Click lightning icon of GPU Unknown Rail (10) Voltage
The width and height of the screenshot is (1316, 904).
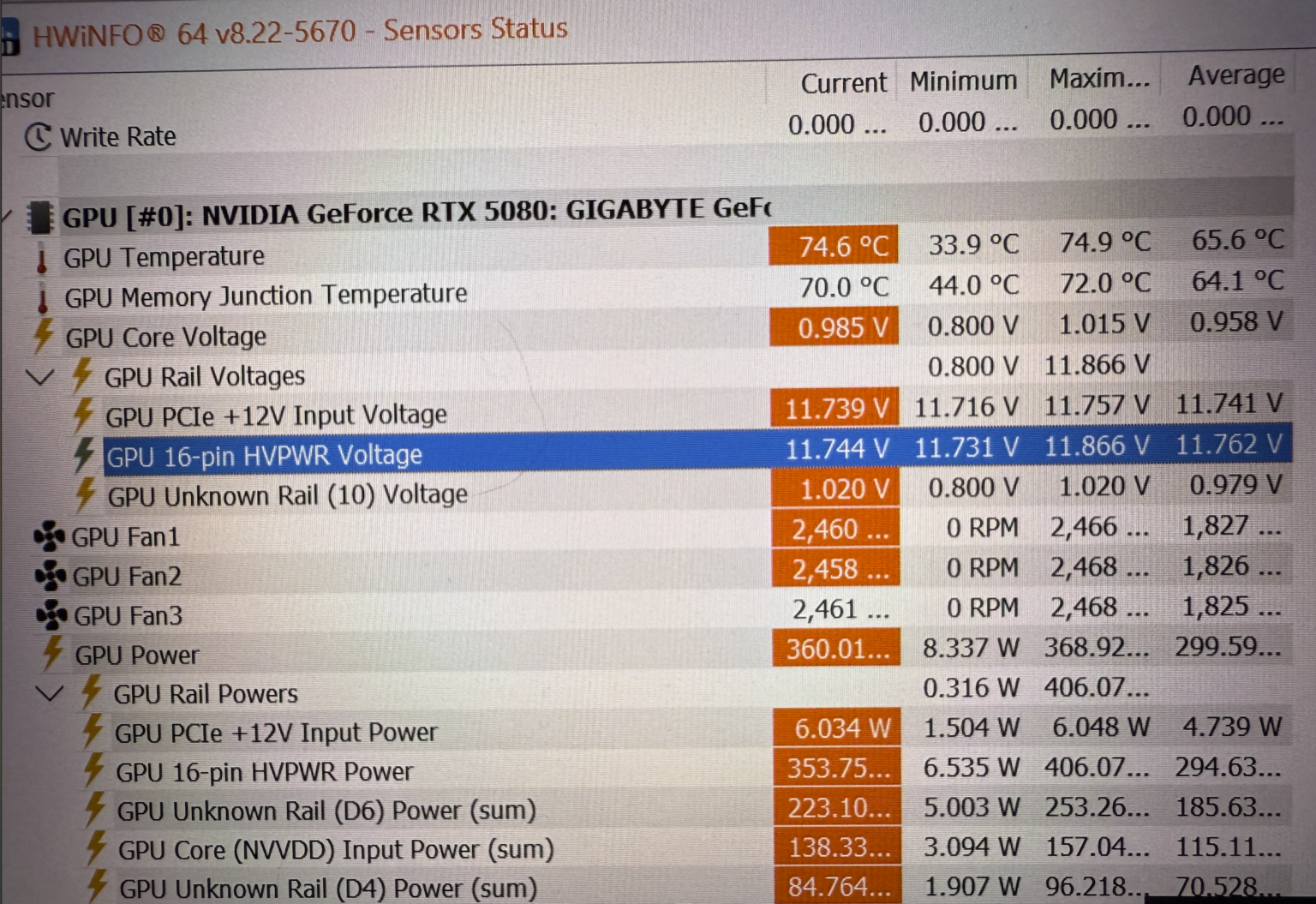pyautogui.click(x=85, y=494)
